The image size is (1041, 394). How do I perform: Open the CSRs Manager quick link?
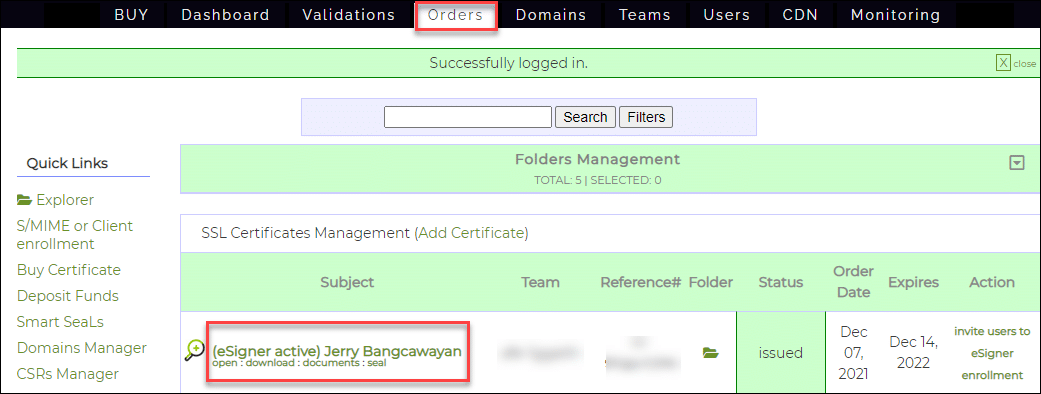point(68,374)
